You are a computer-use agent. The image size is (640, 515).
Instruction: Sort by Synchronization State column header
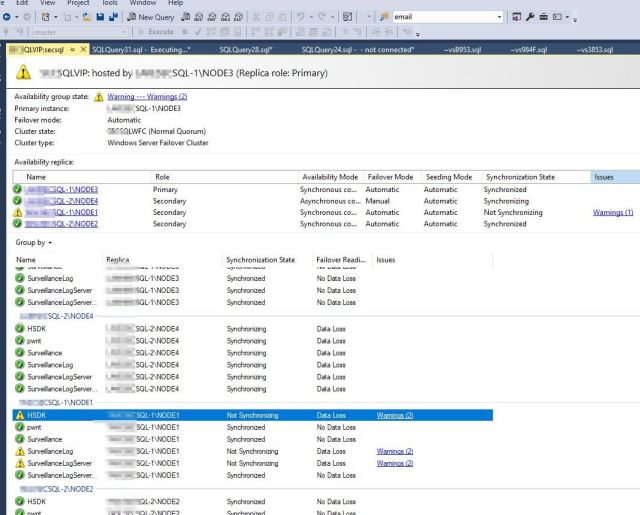[x=518, y=177]
